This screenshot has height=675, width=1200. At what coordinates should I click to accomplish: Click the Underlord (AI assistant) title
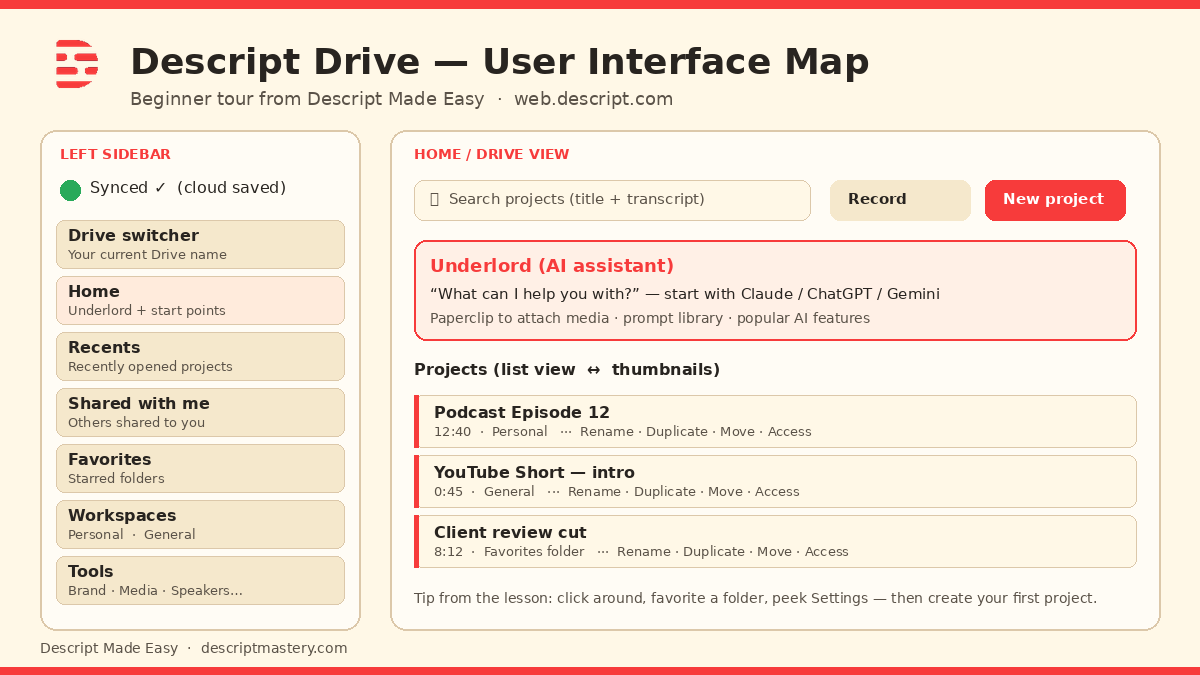point(552,266)
